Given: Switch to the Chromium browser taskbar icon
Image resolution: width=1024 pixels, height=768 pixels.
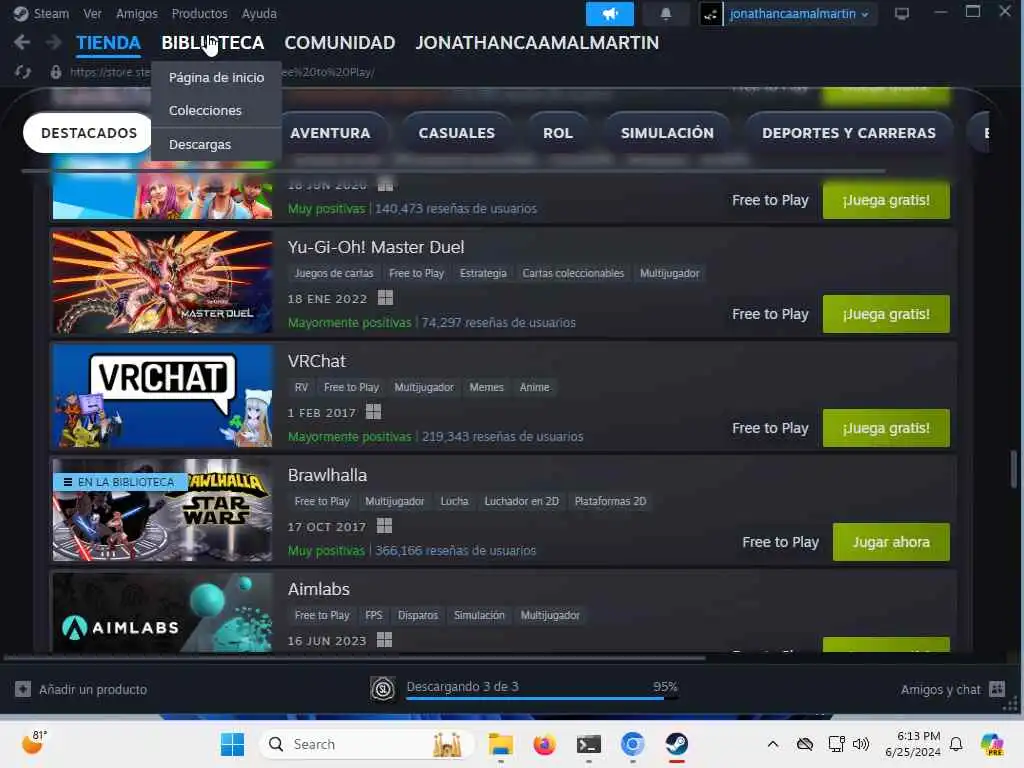Looking at the screenshot, I should (632, 744).
